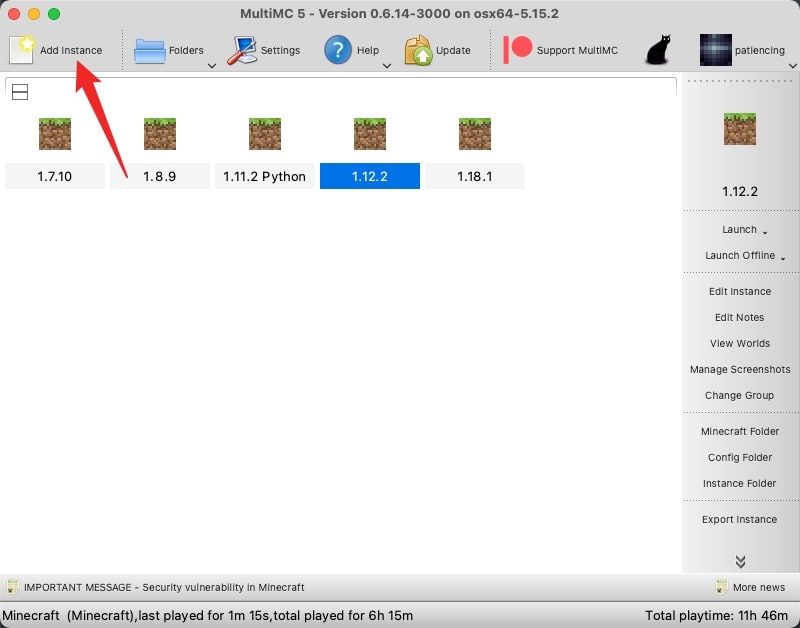Open the Folders toolbar folder icon
800x628 pixels.
pyautogui.click(x=149, y=51)
